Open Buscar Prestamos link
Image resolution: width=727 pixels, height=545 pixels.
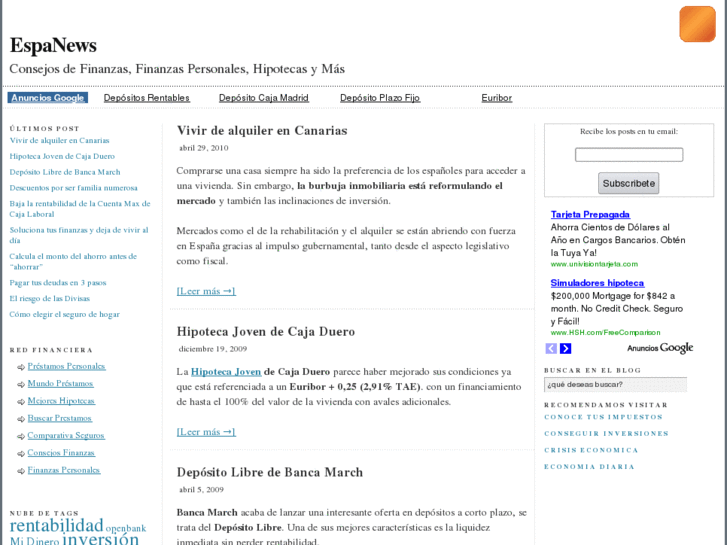59,418
